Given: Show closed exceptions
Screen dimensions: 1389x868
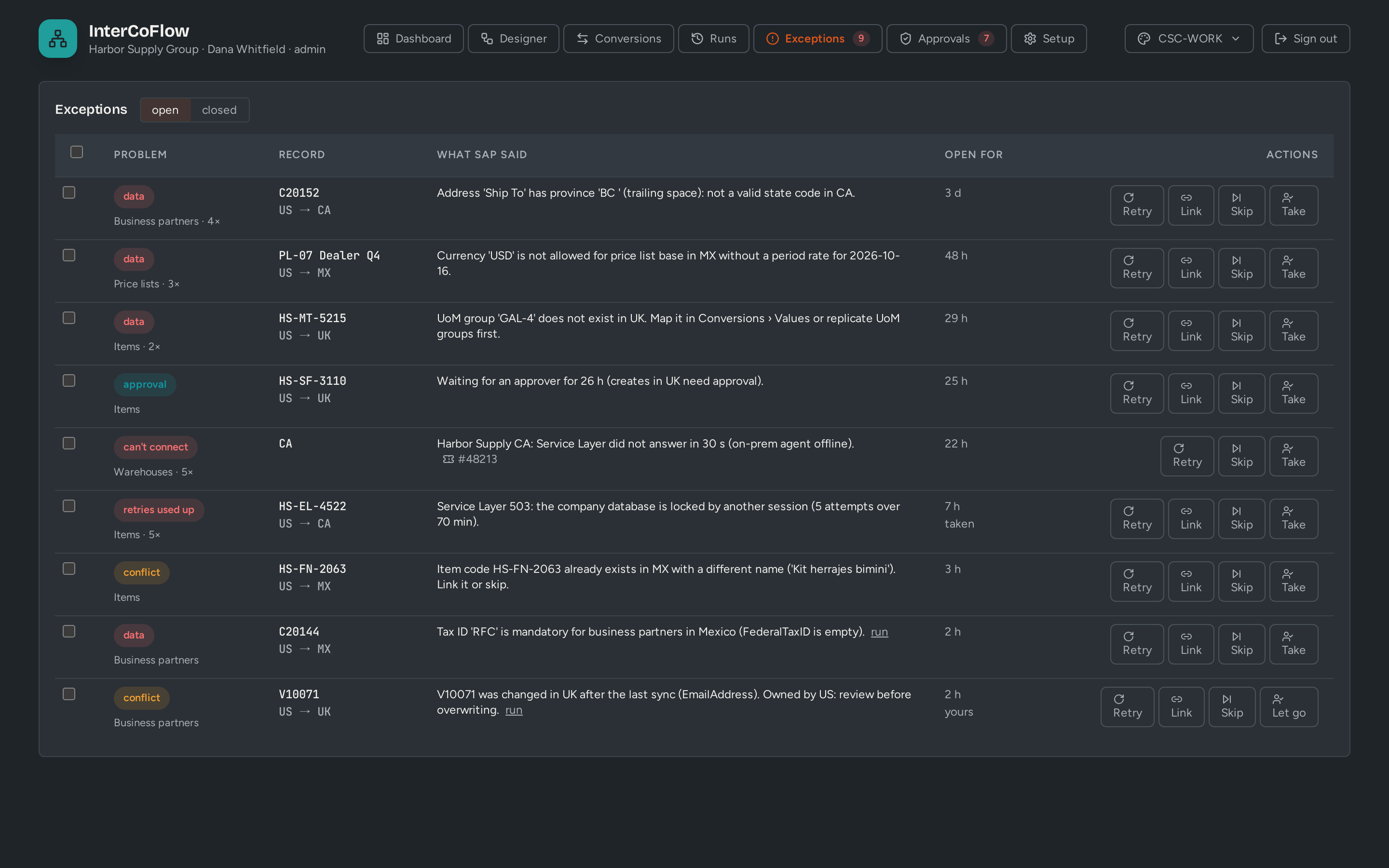Looking at the screenshot, I should pos(219,109).
